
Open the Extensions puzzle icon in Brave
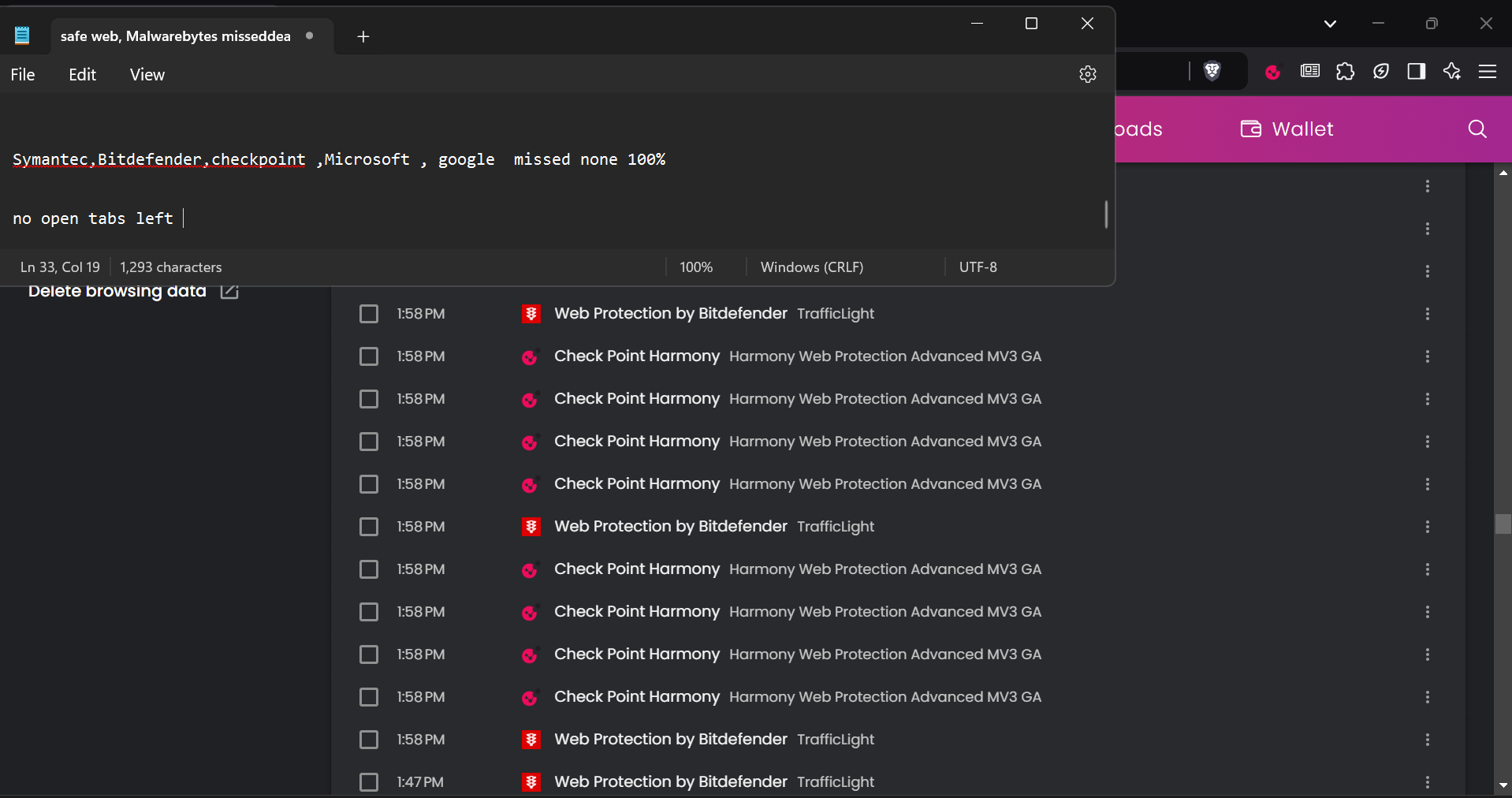pos(1346,72)
